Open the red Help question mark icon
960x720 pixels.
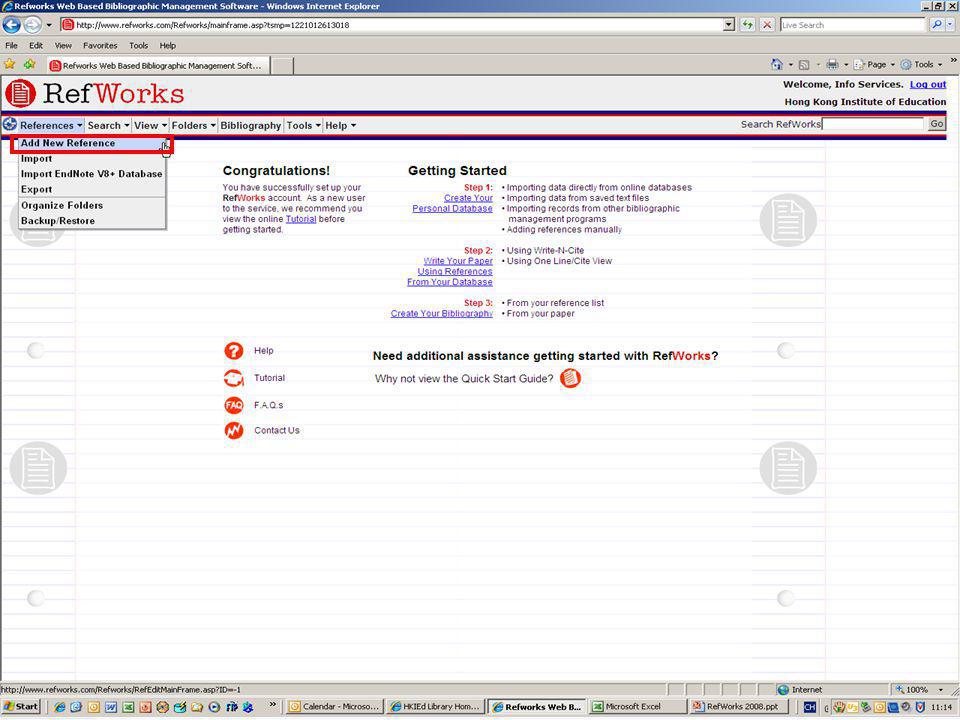(234, 351)
